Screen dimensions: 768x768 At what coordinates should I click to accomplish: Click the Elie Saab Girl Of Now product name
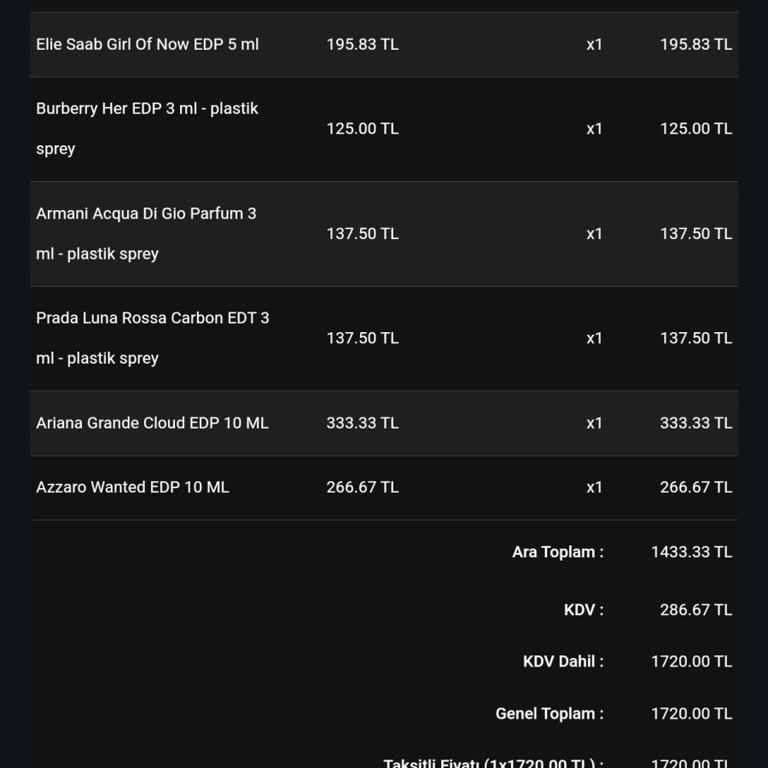coord(147,44)
